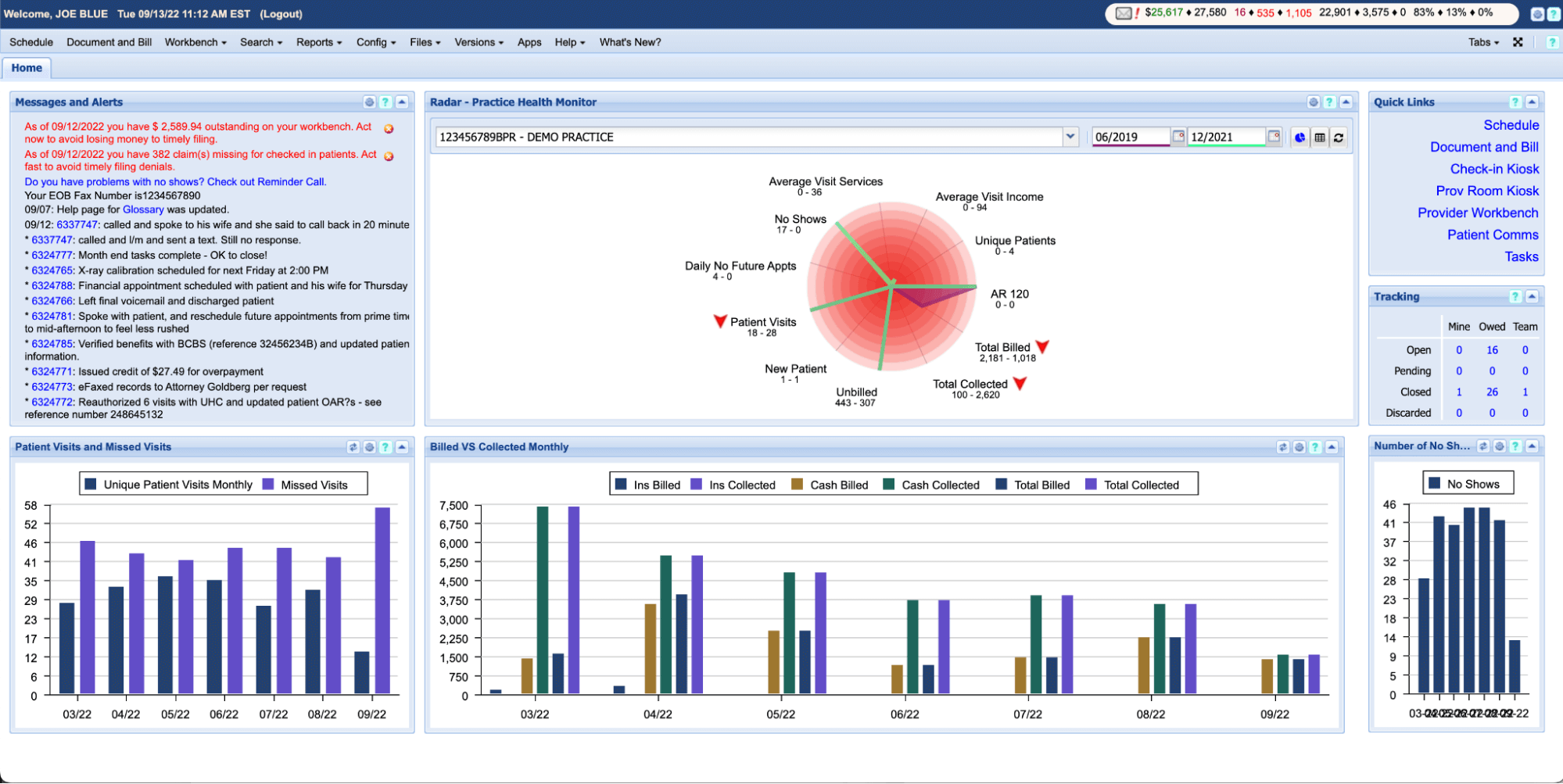Click the 06/2019 start date field
This screenshot has width=1563, height=784.
point(1131,138)
